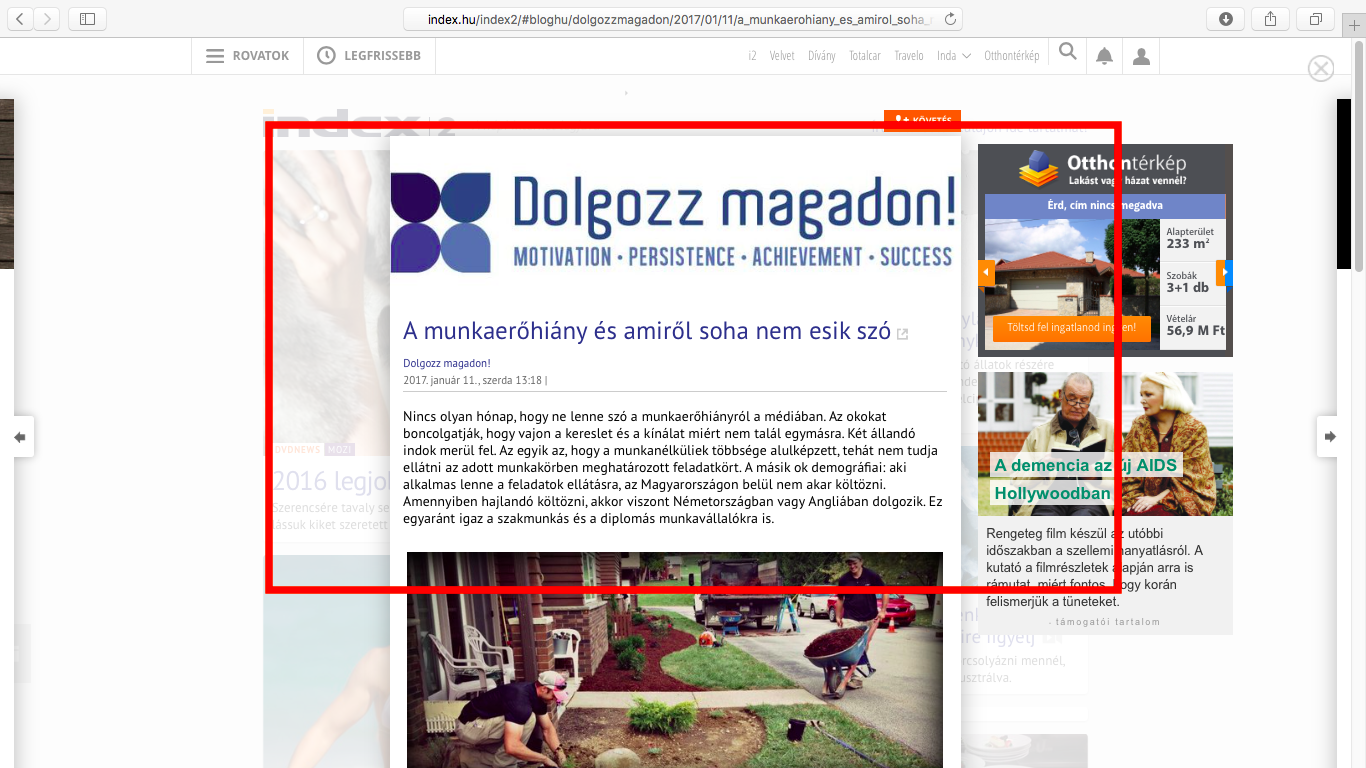This screenshot has width=1366, height=768.
Task: Show next property in Otthontérkép ad
Action: click(x=1223, y=272)
